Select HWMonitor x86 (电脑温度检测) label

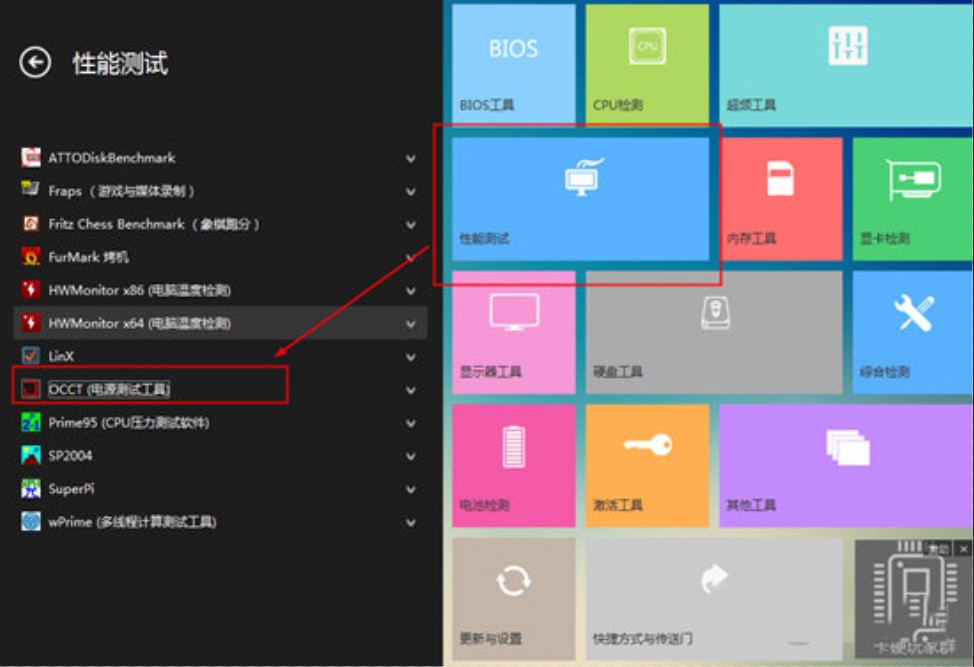point(139,290)
